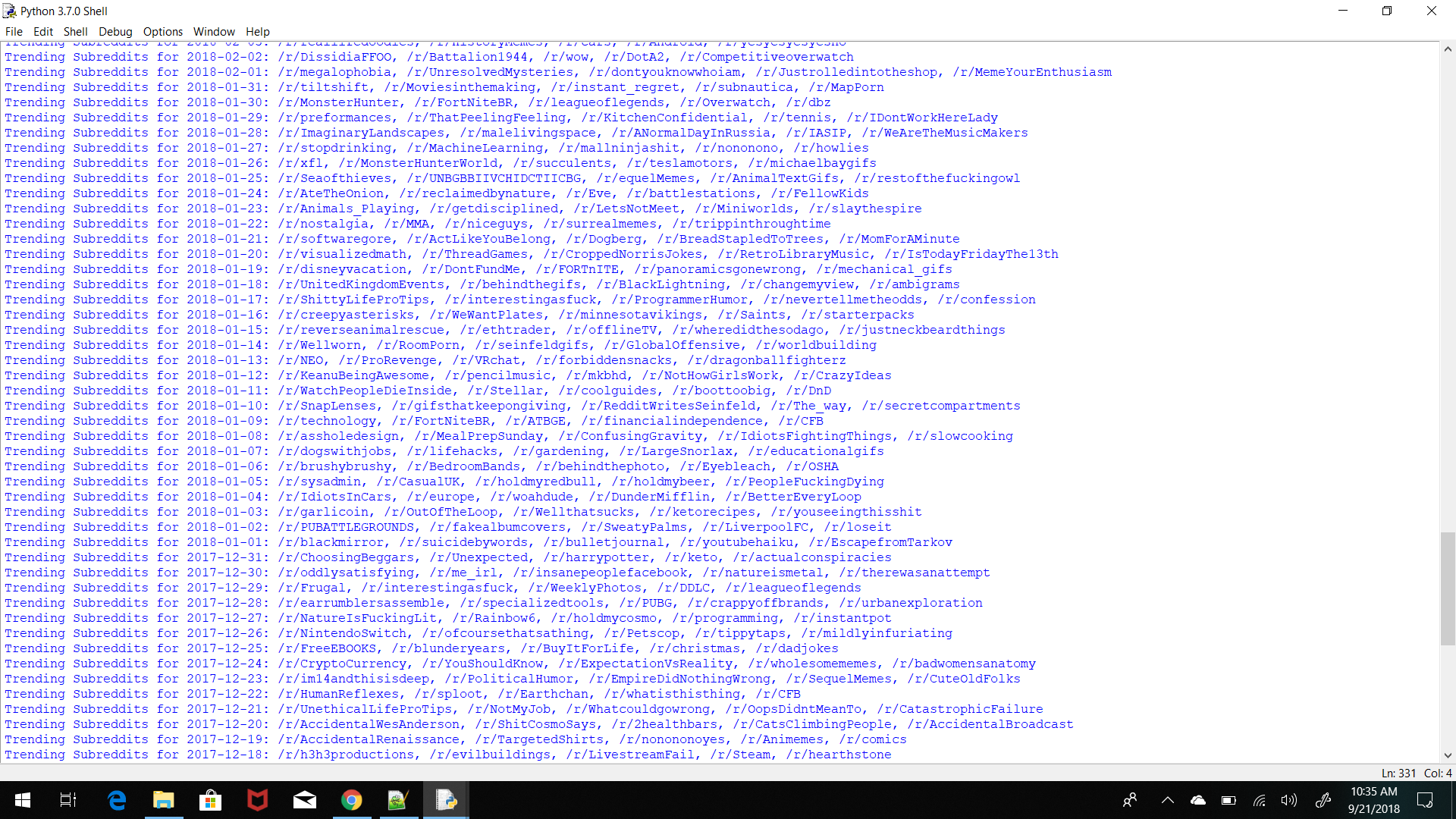Viewport: 1456px width, 819px height.
Task: Open the Notepad++ taskbar icon
Action: (x=399, y=800)
